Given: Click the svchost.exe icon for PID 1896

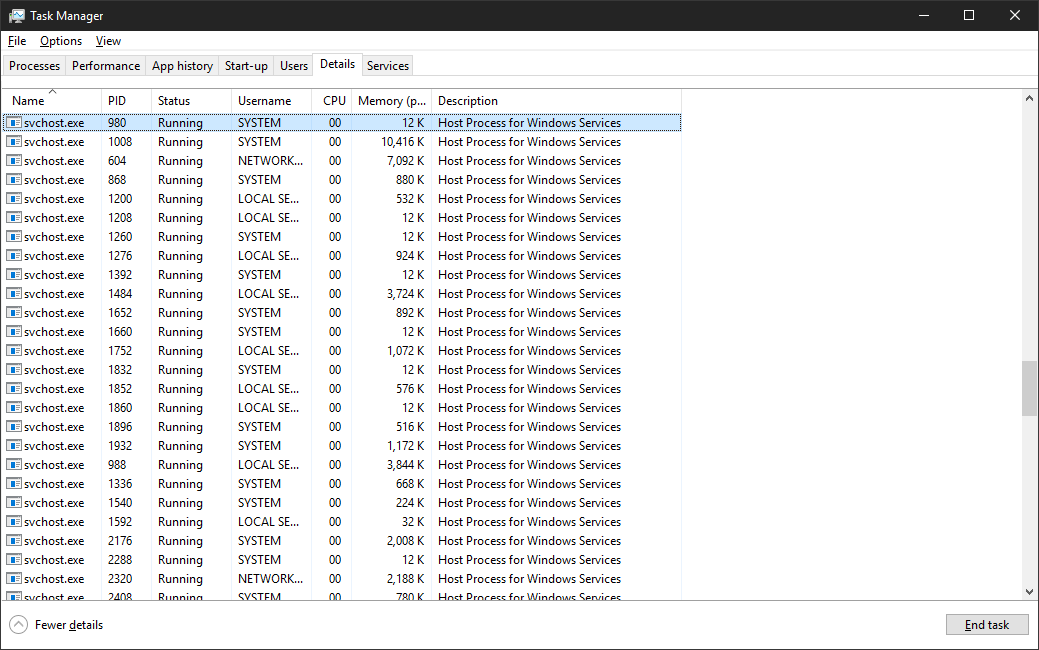Looking at the screenshot, I should click(14, 427).
